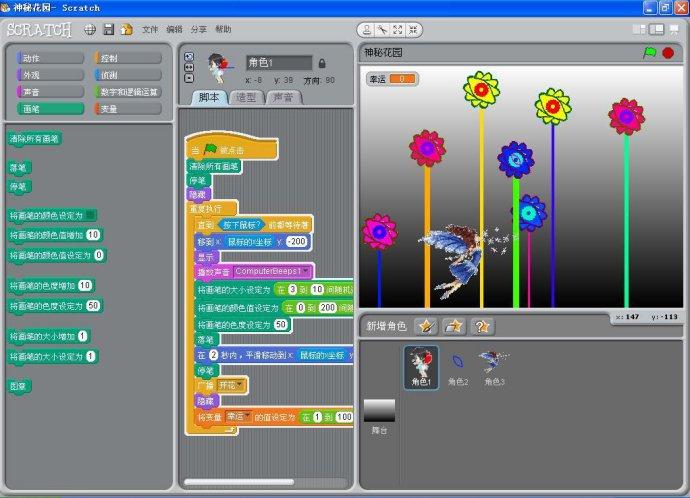
Task: Select the 变量 block category
Action: pyautogui.click(x=128, y=109)
